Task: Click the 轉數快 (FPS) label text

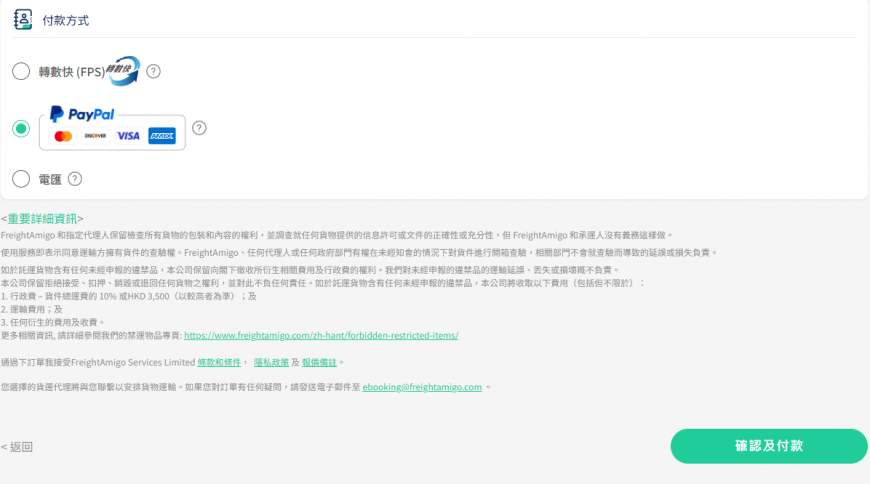Action: [72, 72]
